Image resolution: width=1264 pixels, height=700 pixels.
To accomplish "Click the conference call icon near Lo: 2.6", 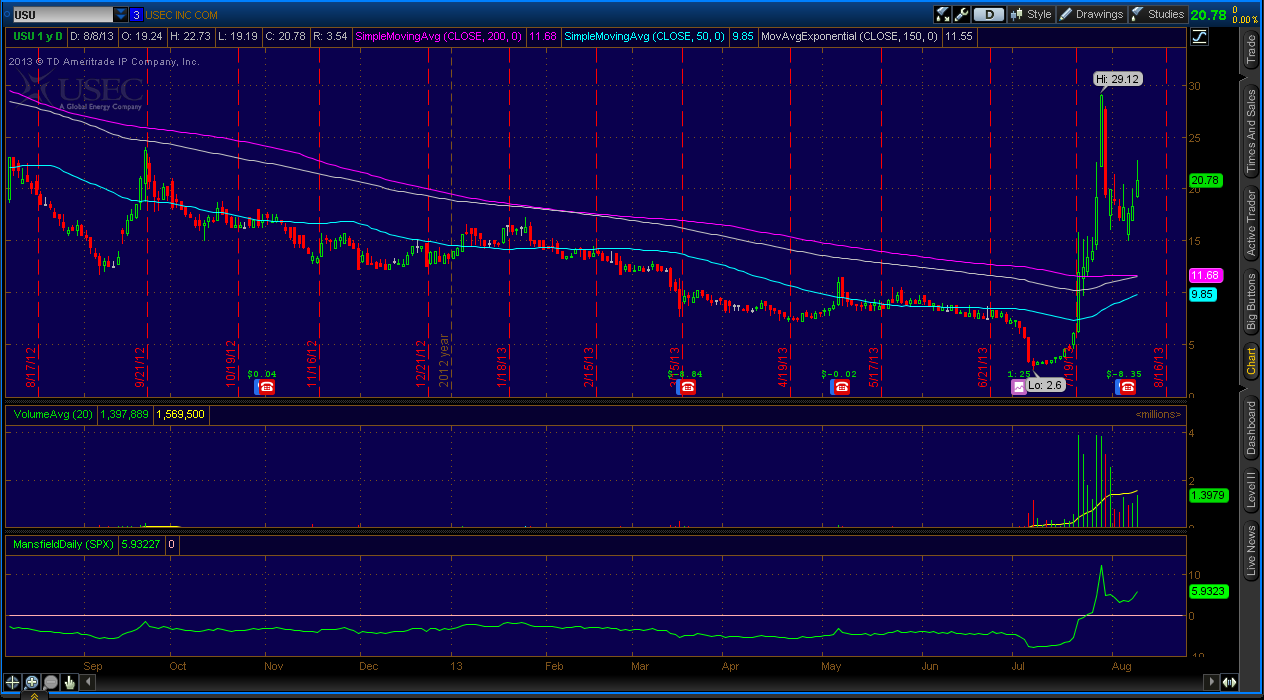I will point(1019,387).
